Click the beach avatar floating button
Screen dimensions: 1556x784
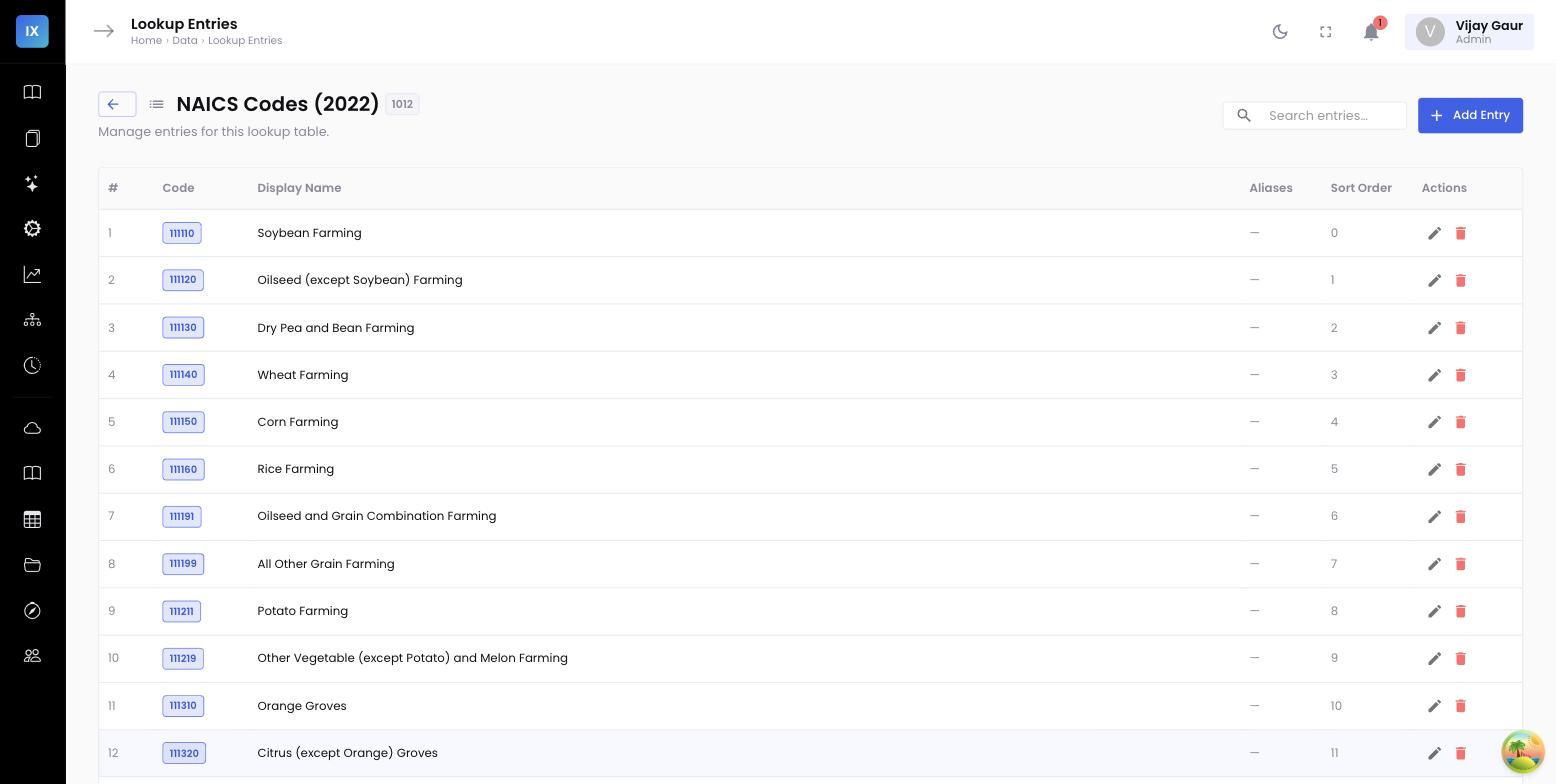[1522, 750]
